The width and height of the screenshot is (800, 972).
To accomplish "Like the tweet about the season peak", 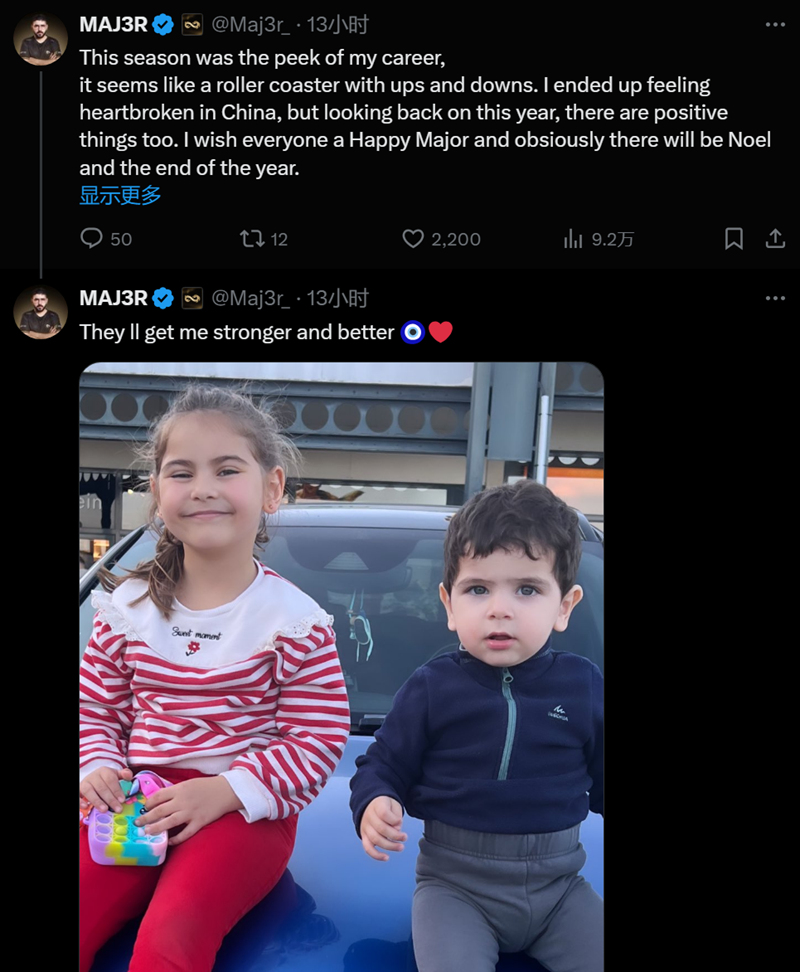I will point(413,238).
